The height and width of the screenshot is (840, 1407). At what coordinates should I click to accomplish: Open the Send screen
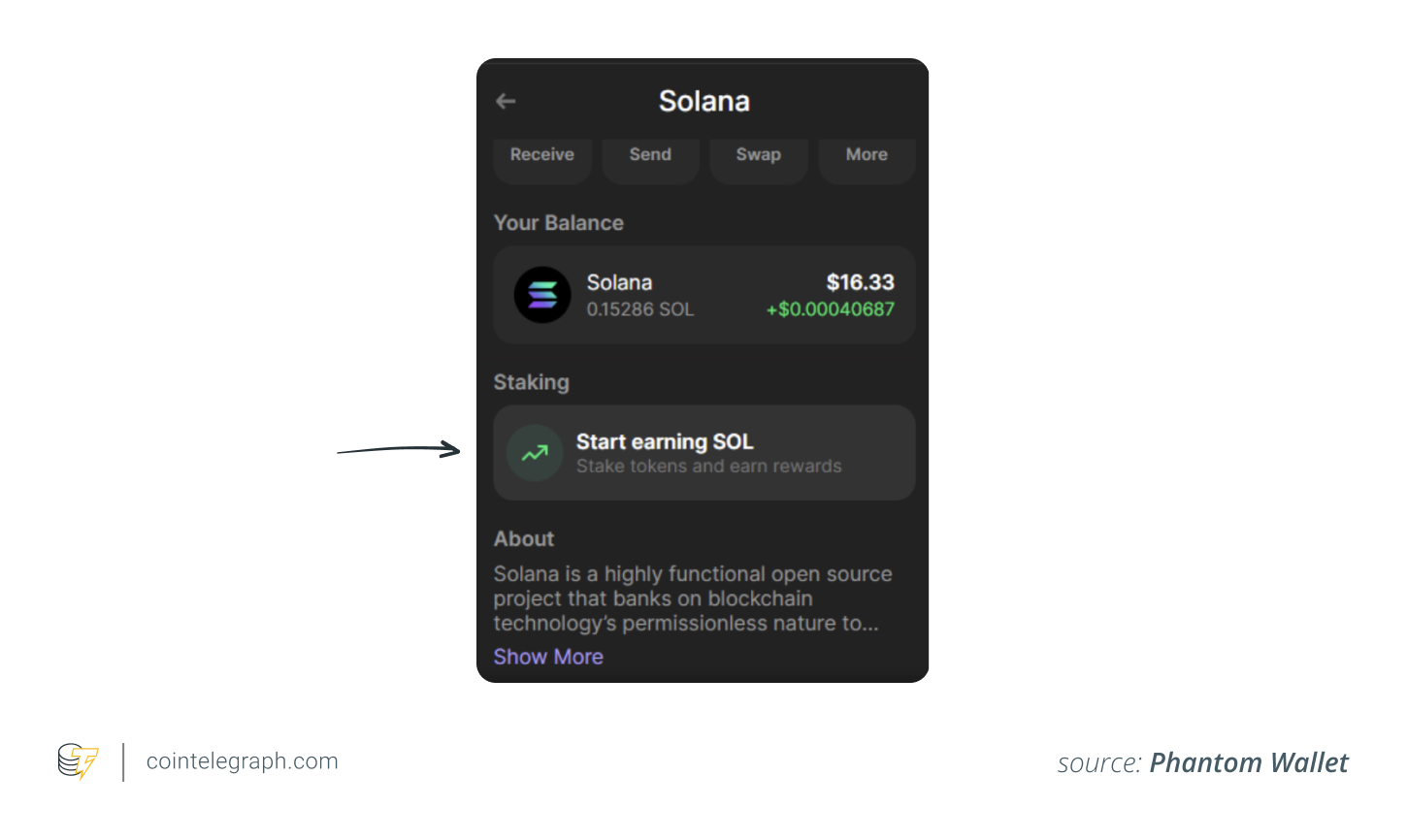(650, 154)
